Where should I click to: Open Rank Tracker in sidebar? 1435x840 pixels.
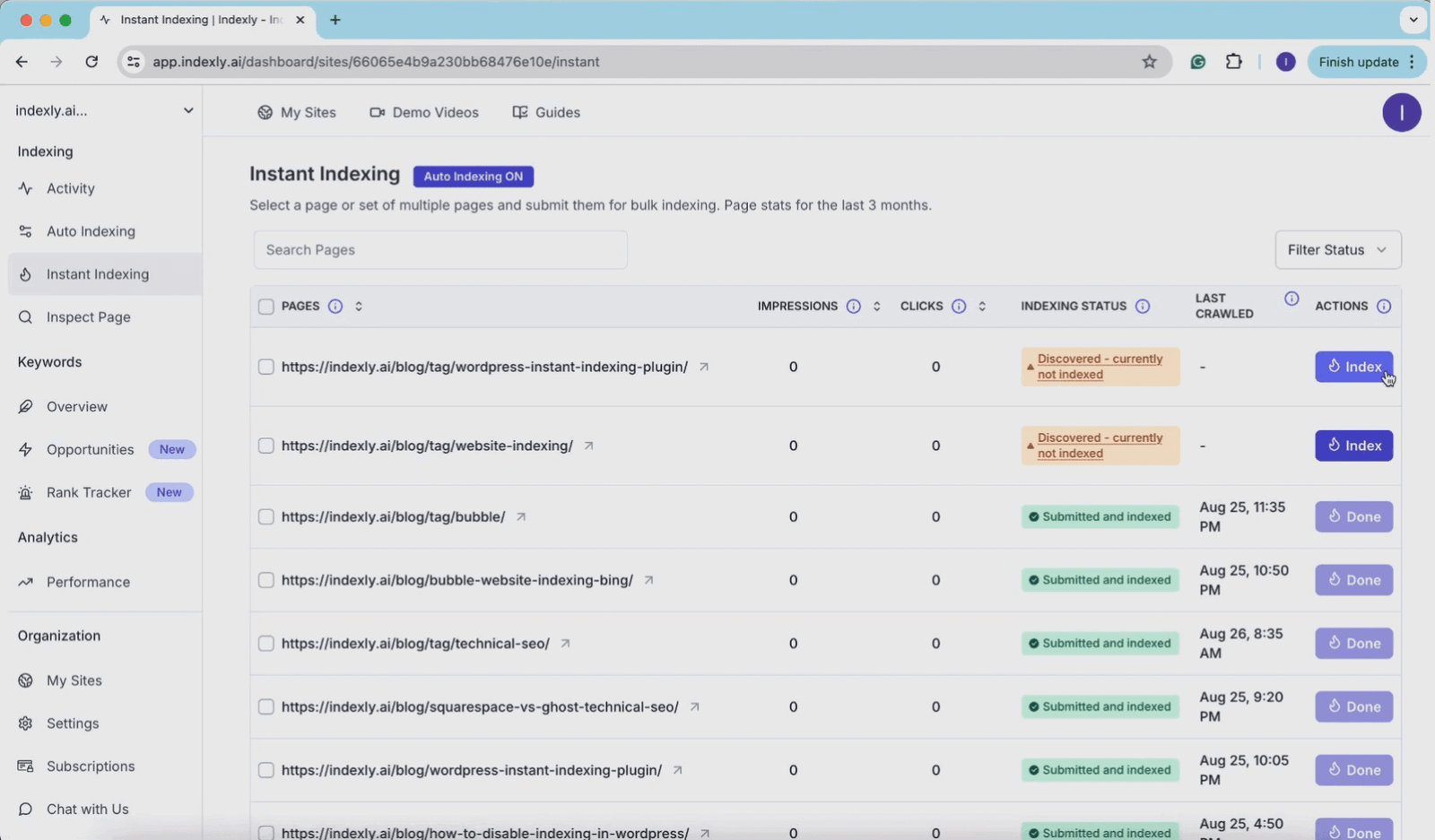[x=105, y=493]
